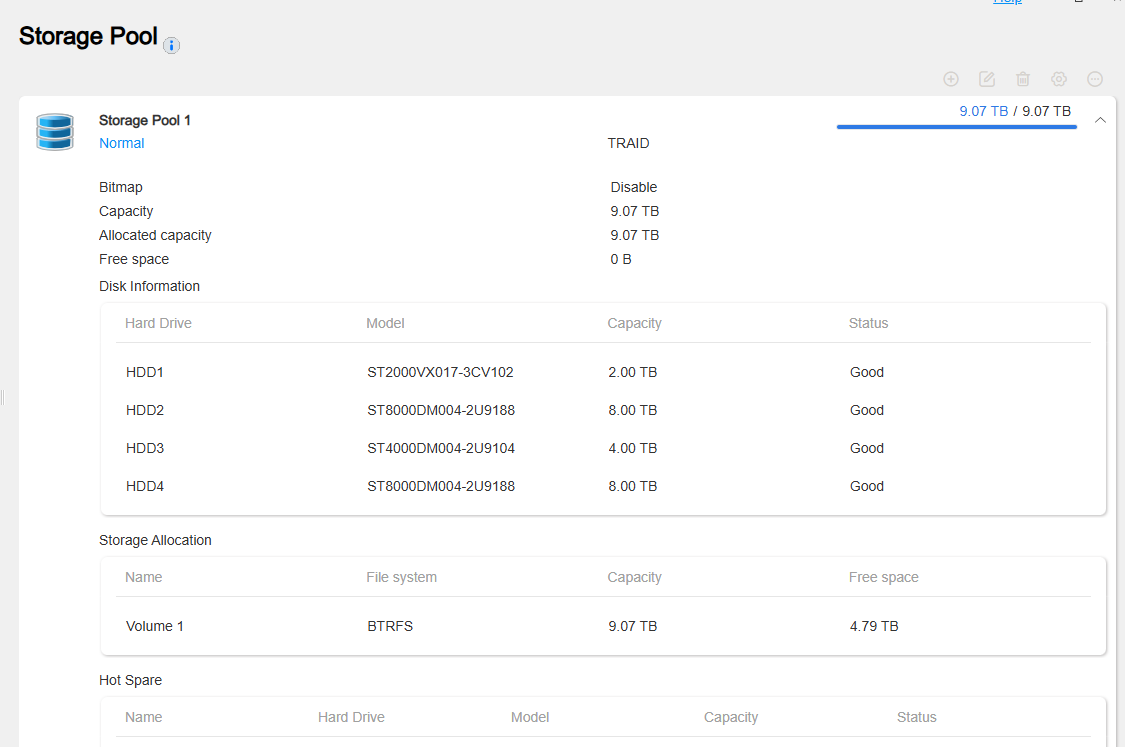This screenshot has width=1125, height=747.
Task: Click model ST2000VX017-3CV102
Action: pos(441,372)
